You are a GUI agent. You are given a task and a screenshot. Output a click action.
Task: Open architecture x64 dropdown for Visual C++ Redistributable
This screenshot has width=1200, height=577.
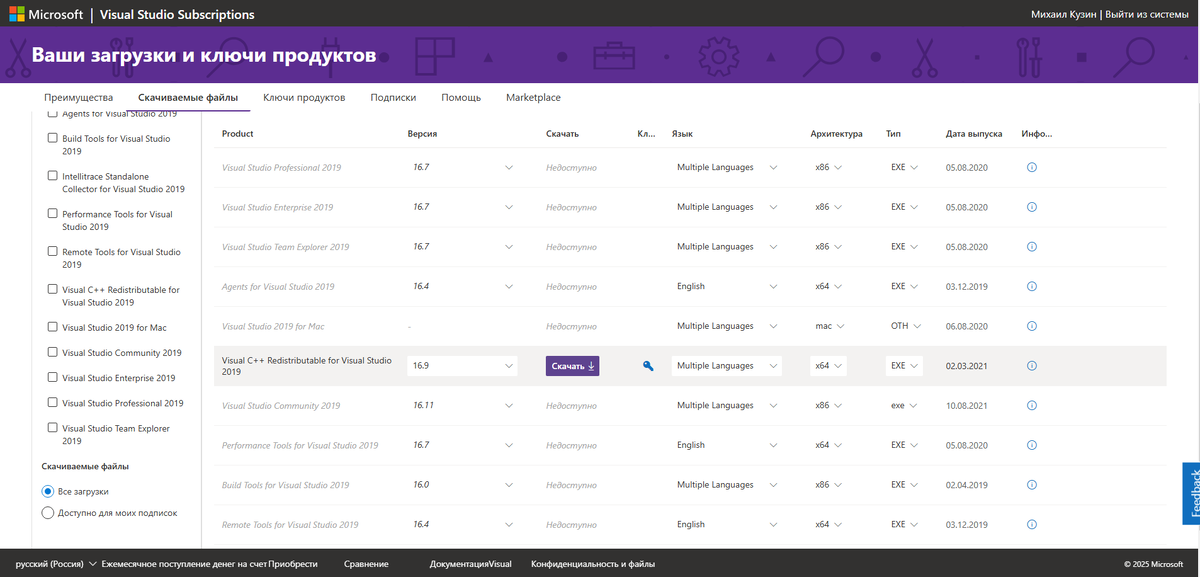[x=829, y=366]
